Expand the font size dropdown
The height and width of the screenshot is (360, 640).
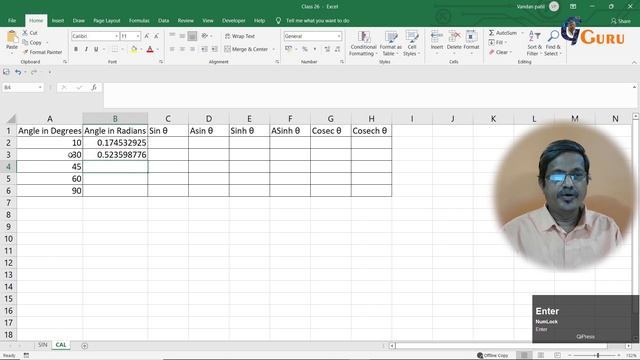138,36
